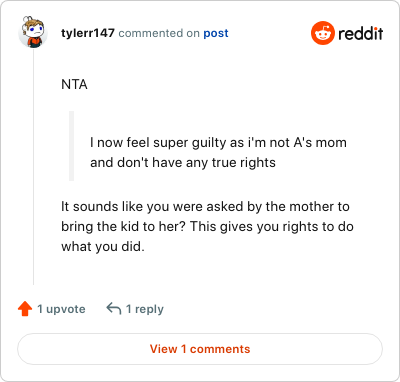Click the "NTA" verdict text

74,84
